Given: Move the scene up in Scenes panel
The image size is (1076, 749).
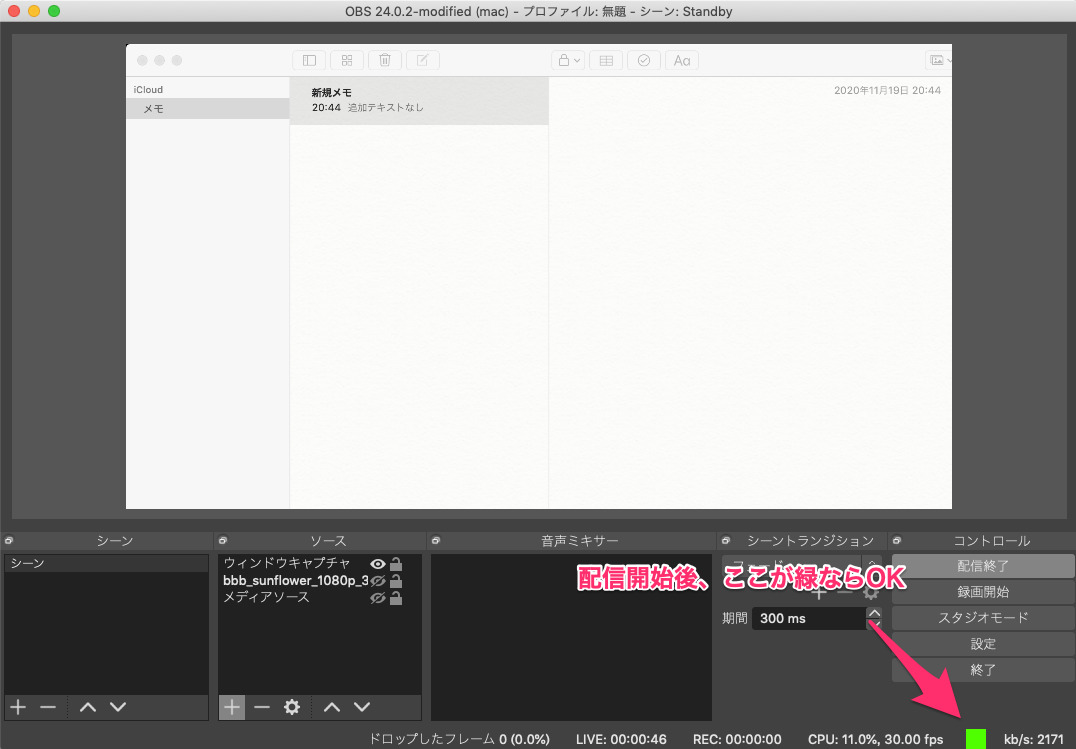Looking at the screenshot, I should (x=88, y=707).
